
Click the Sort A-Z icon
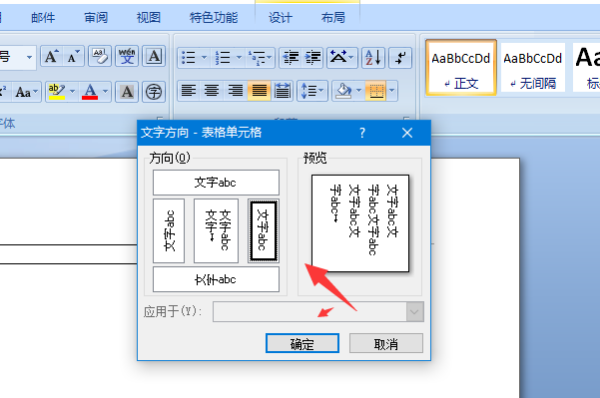tap(373, 58)
